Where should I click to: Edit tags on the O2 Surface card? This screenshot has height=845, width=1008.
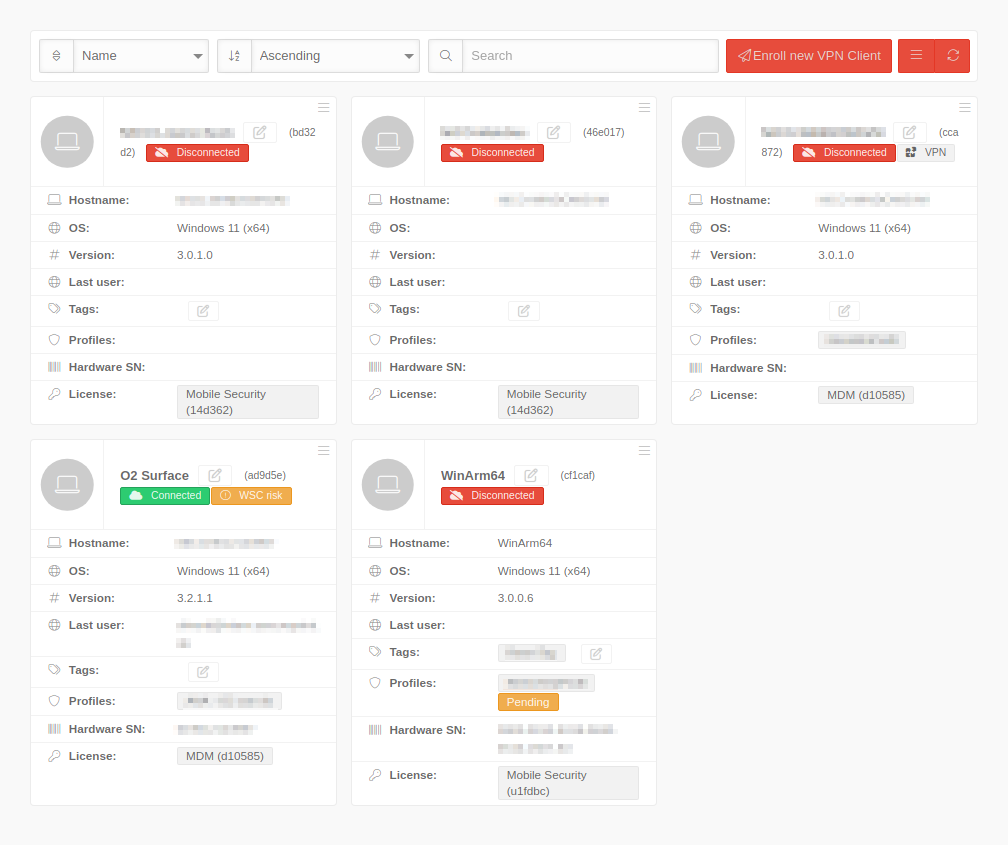203,672
